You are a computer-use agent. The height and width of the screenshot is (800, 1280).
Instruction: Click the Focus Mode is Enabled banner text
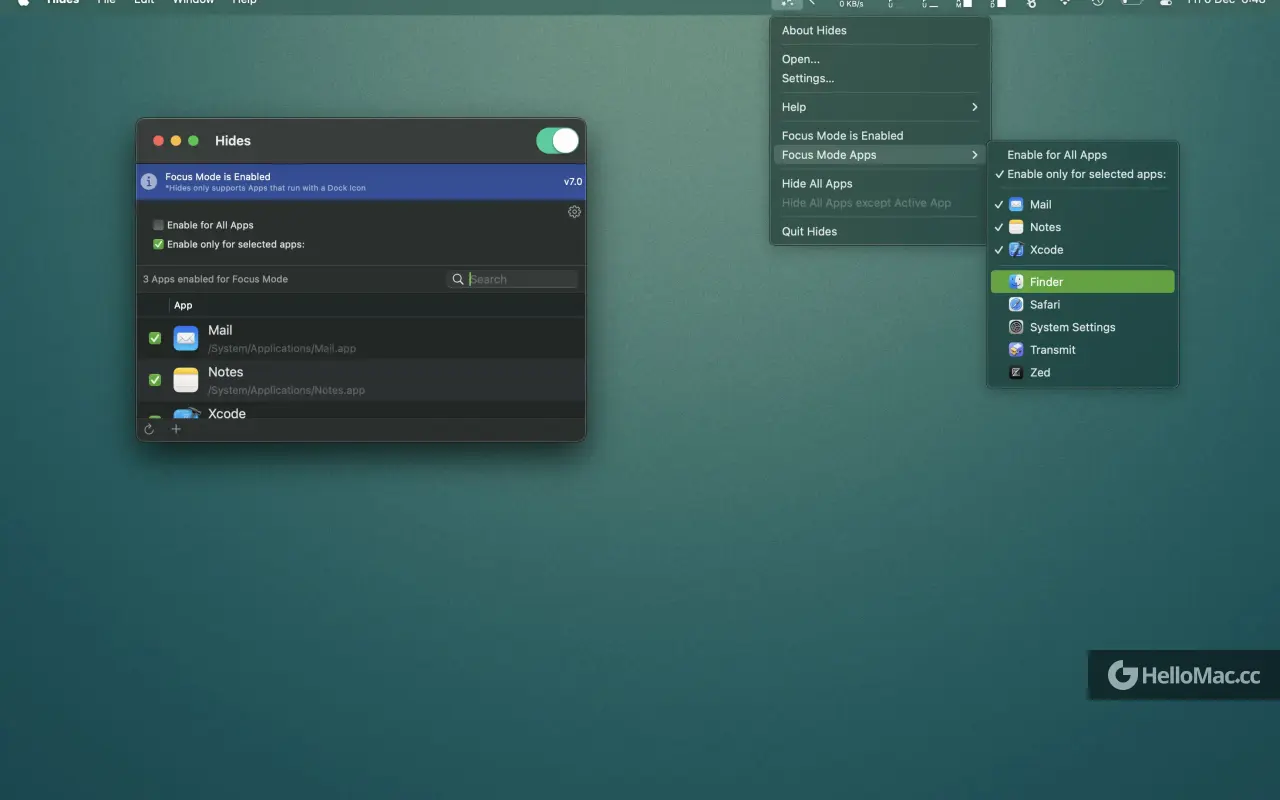click(218, 177)
